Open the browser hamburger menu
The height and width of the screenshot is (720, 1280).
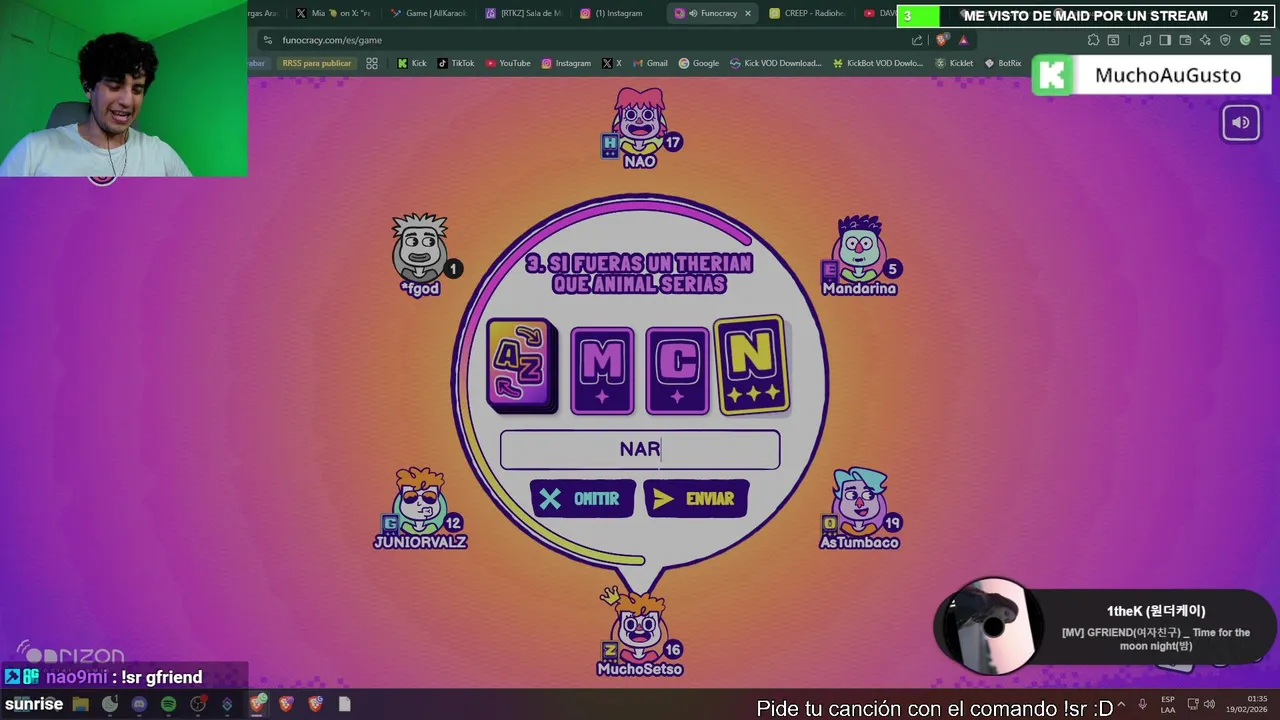click(1265, 40)
